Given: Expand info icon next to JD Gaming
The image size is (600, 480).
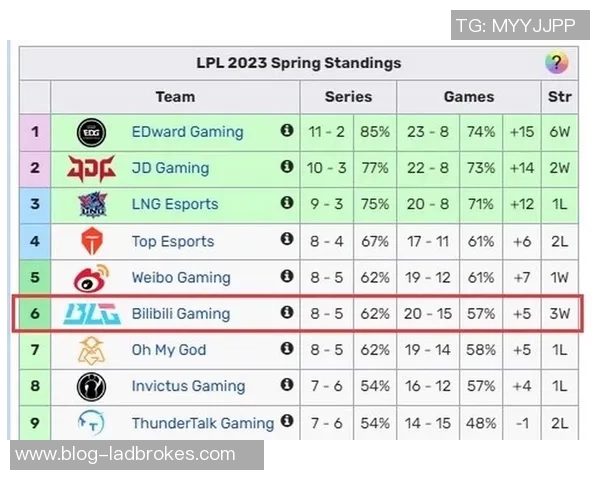Looking at the screenshot, I should [287, 167].
